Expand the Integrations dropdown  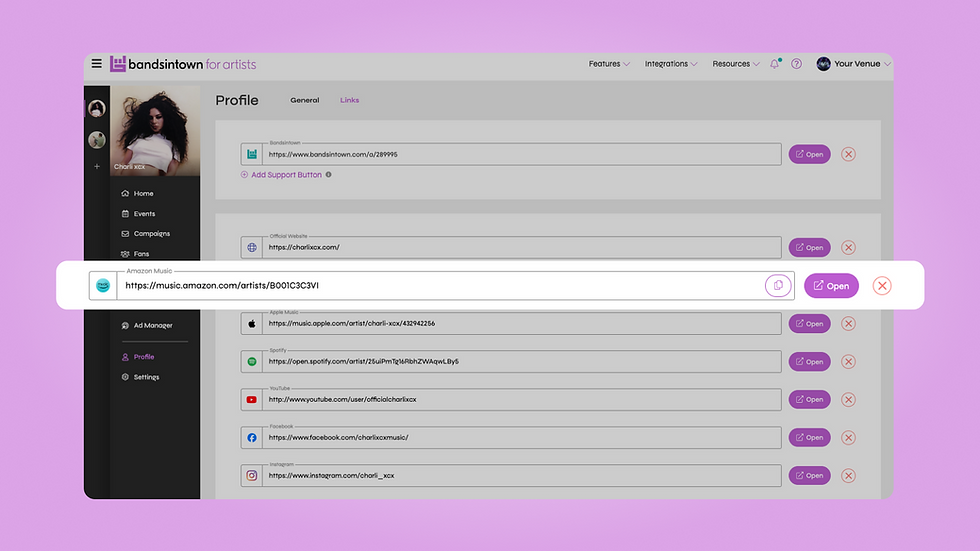click(x=671, y=64)
